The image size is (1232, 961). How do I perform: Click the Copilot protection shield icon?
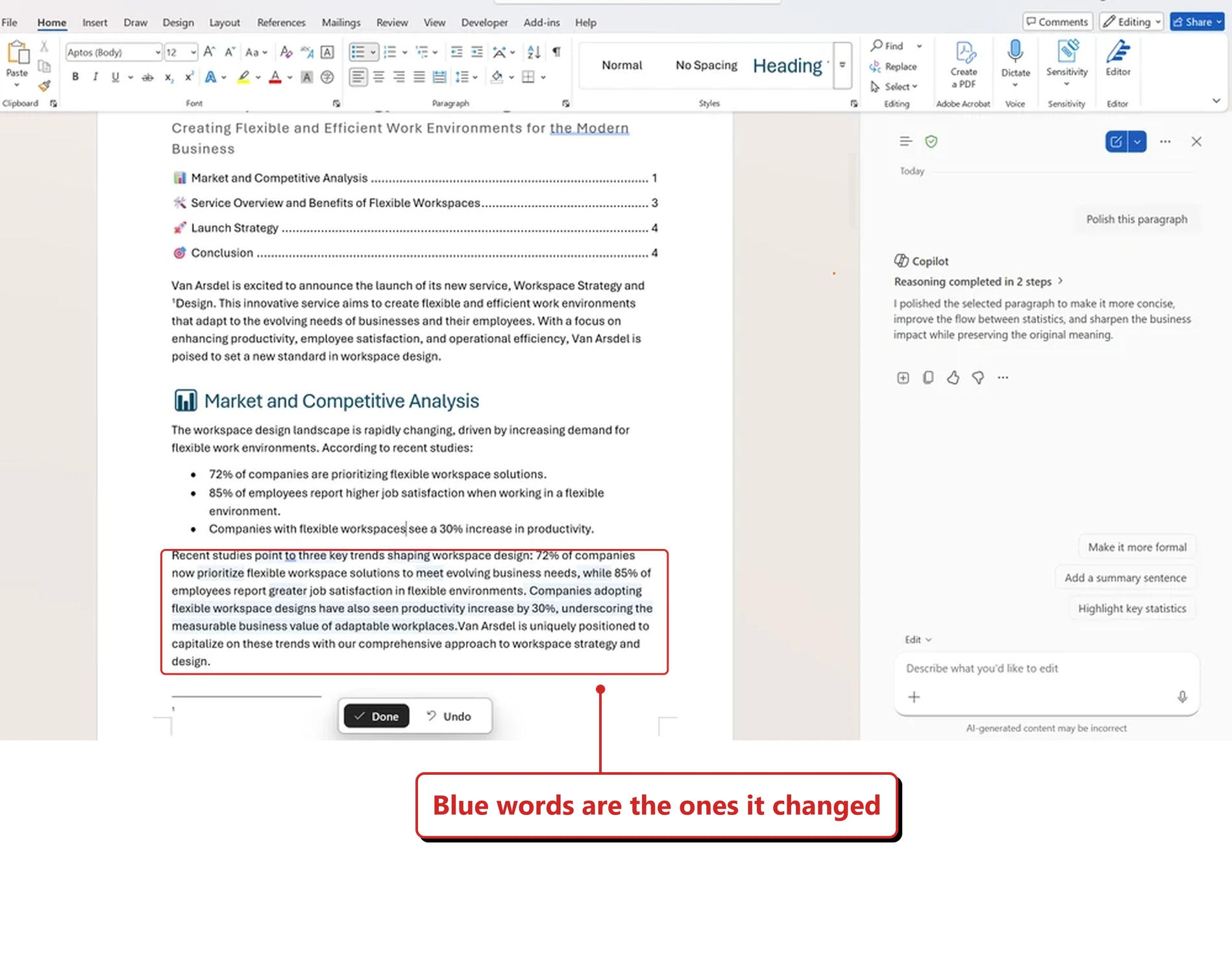pyautogui.click(x=931, y=141)
